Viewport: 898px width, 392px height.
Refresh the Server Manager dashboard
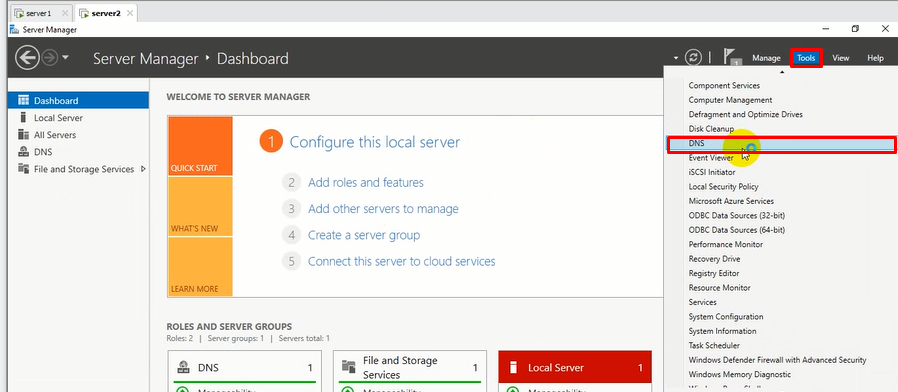coord(694,57)
